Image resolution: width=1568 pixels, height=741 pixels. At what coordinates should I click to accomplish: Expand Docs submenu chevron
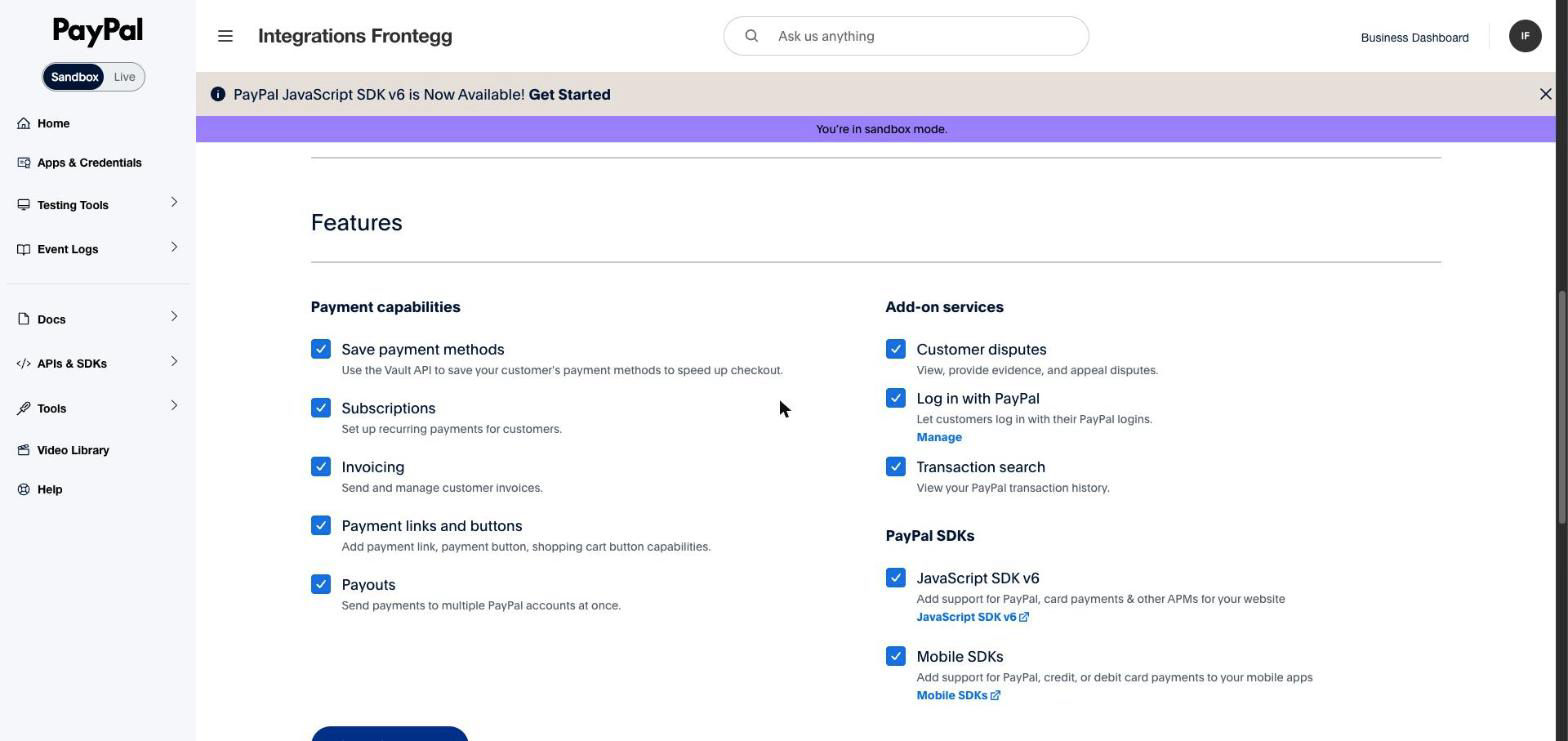click(x=174, y=317)
